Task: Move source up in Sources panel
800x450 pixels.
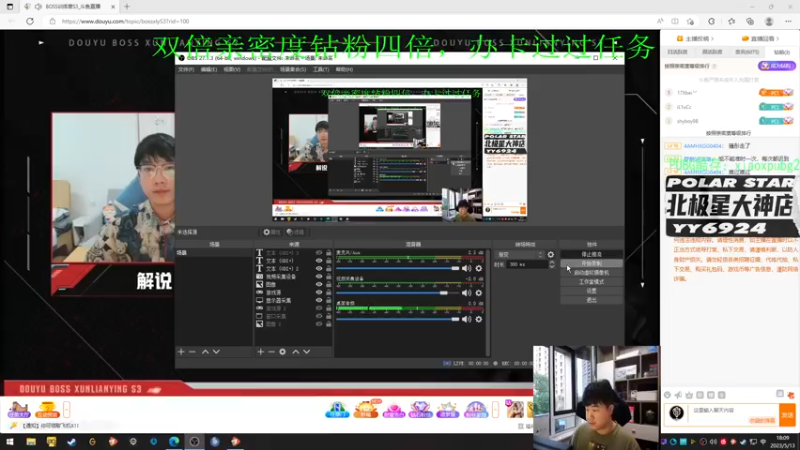Action: click(x=295, y=352)
